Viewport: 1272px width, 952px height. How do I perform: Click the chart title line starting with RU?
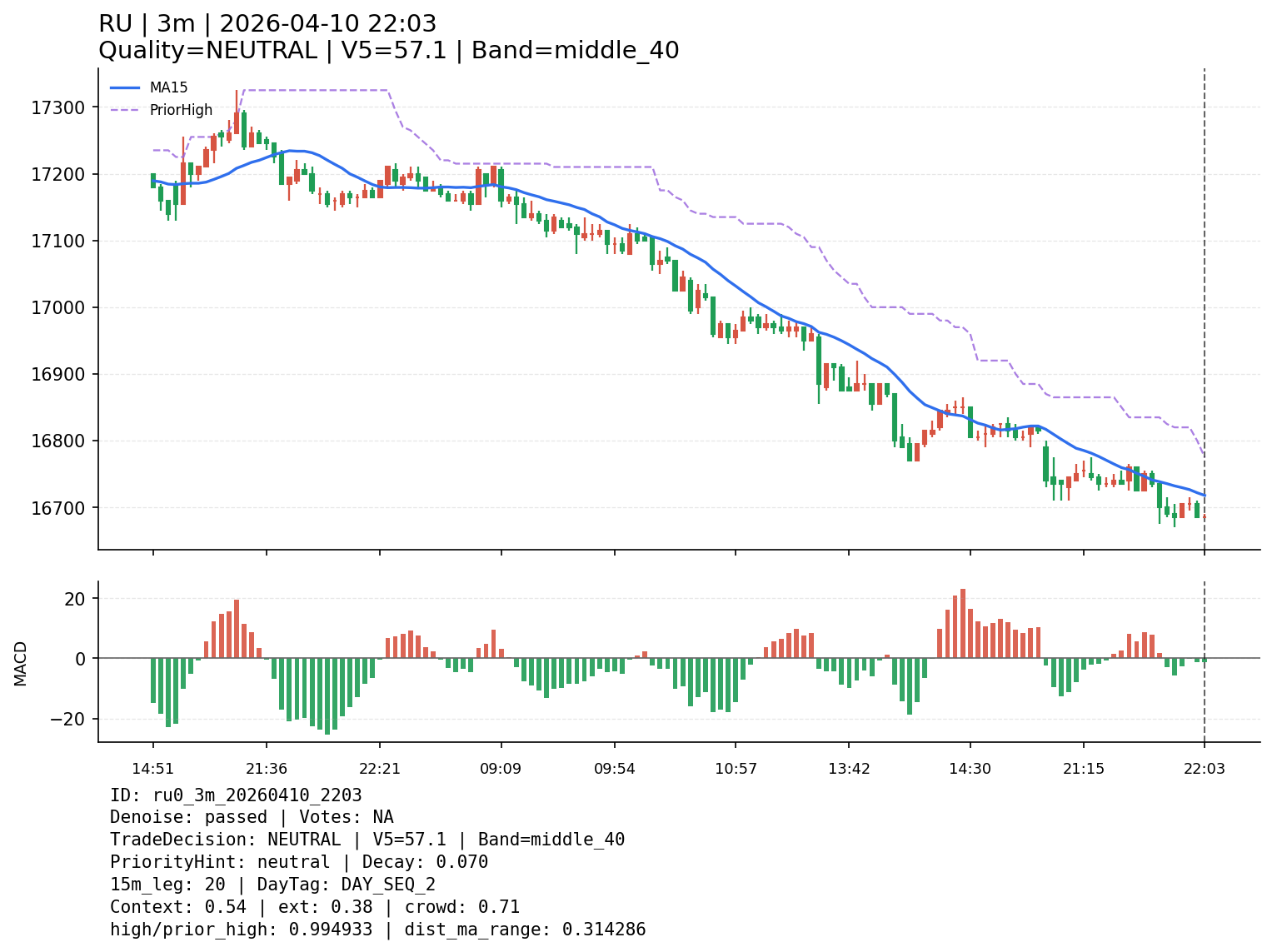(267, 24)
